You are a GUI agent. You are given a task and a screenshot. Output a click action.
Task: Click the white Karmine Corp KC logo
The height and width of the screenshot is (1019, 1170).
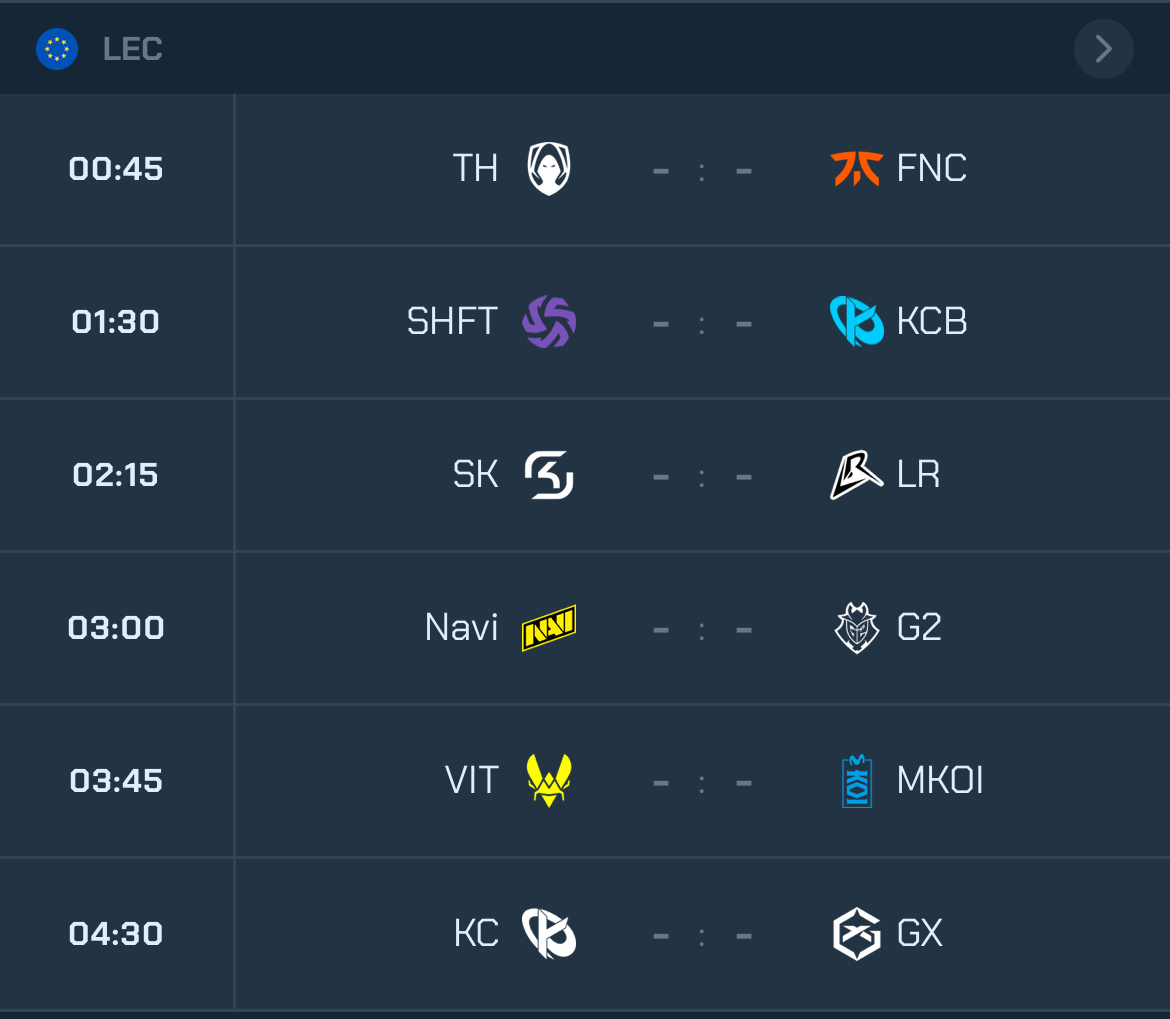point(549,933)
